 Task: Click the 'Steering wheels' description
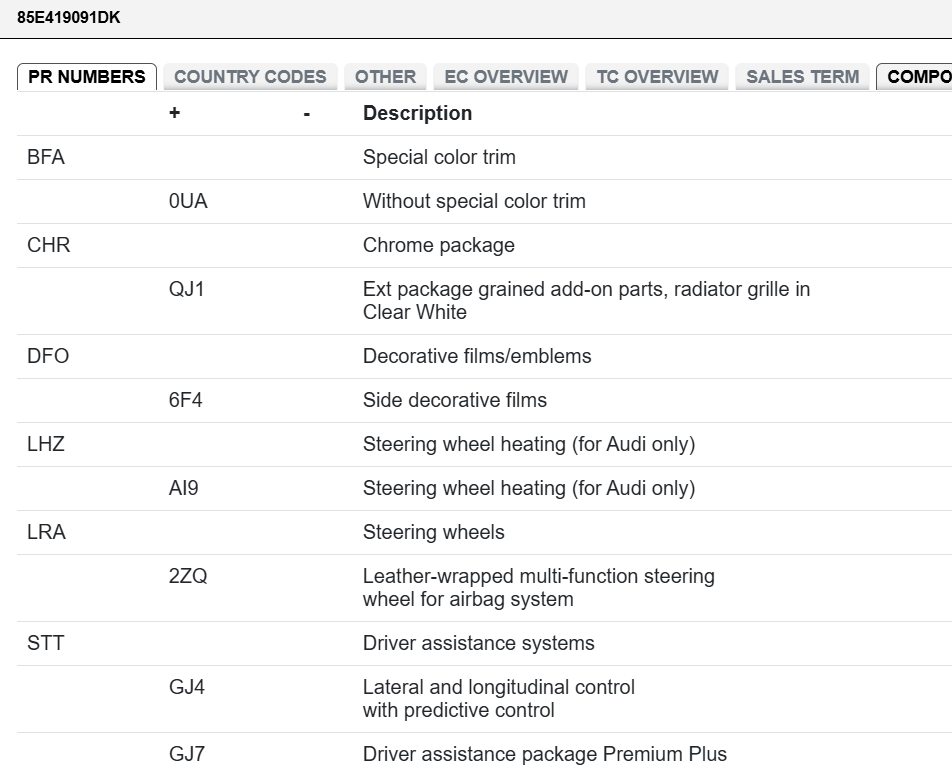point(434,532)
